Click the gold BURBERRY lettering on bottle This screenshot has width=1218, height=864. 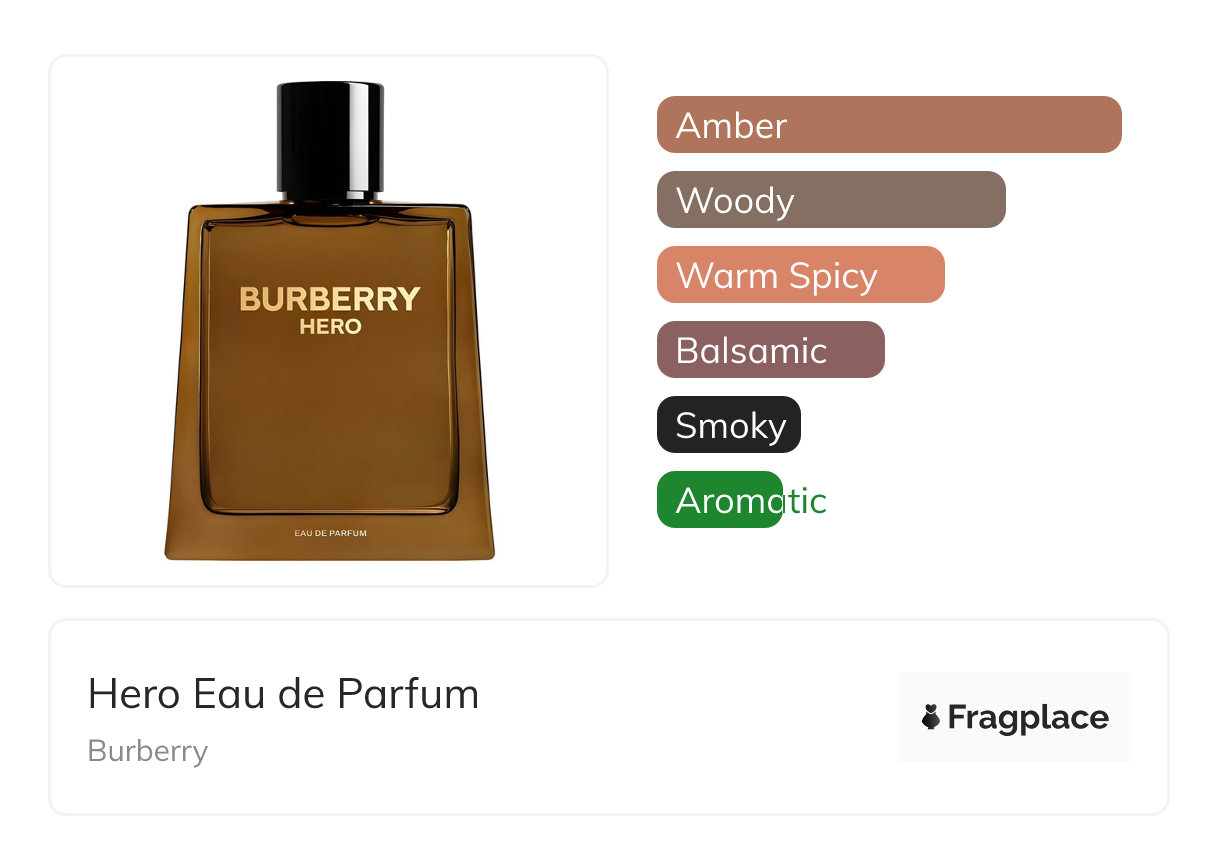pyautogui.click(x=330, y=299)
